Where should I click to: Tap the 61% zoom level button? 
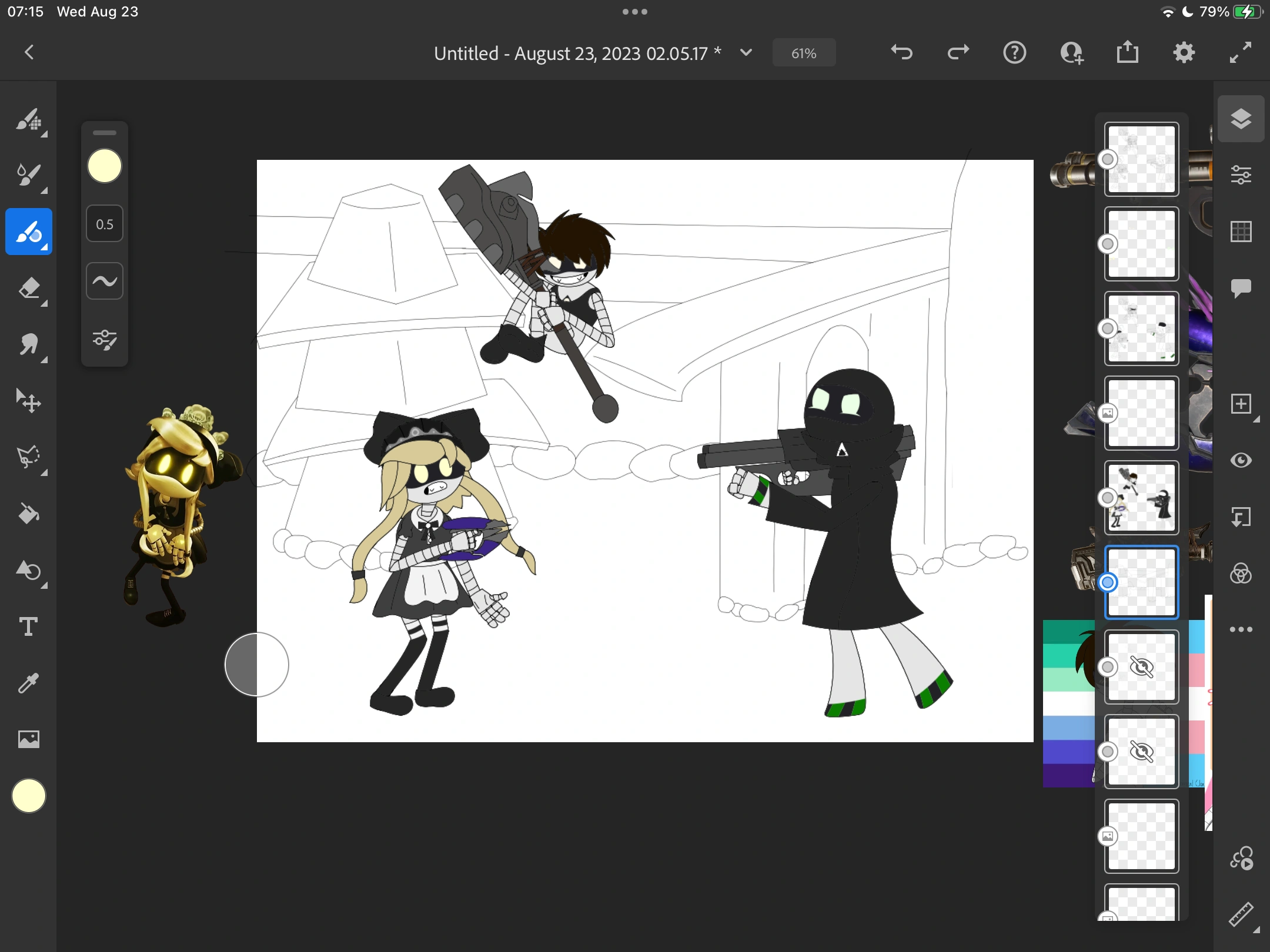[803, 52]
